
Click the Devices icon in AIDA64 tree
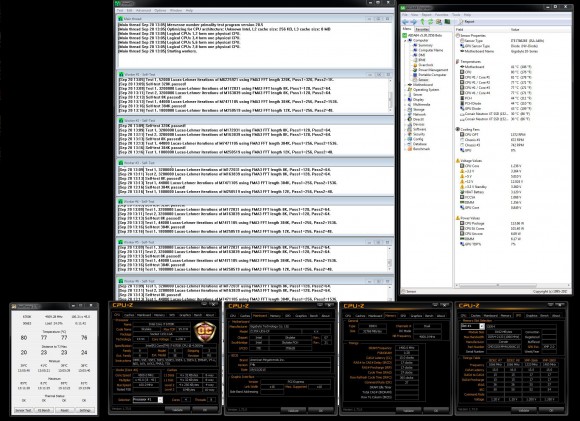pos(410,124)
